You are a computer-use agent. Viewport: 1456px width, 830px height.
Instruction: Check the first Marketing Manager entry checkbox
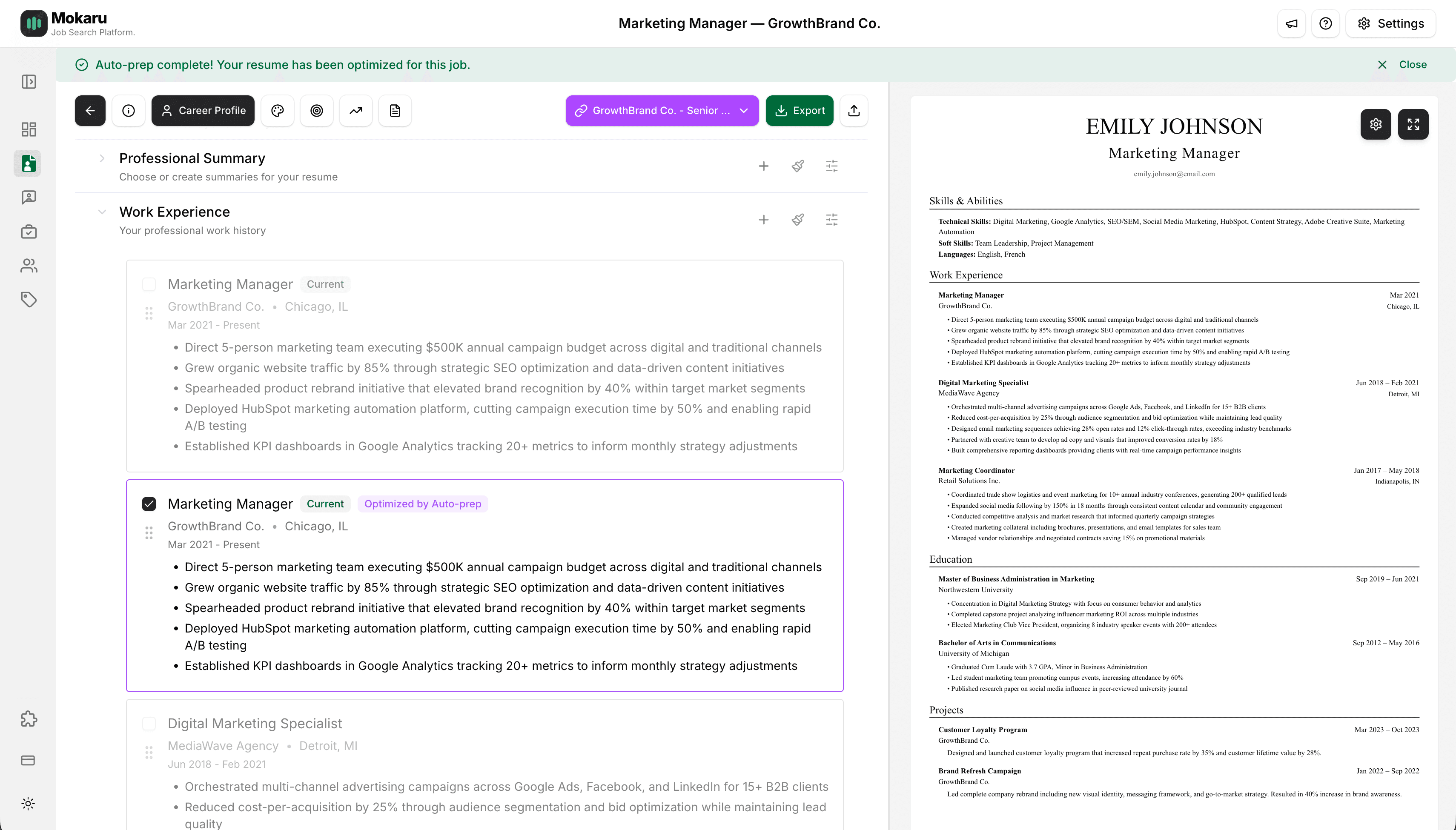(x=149, y=284)
